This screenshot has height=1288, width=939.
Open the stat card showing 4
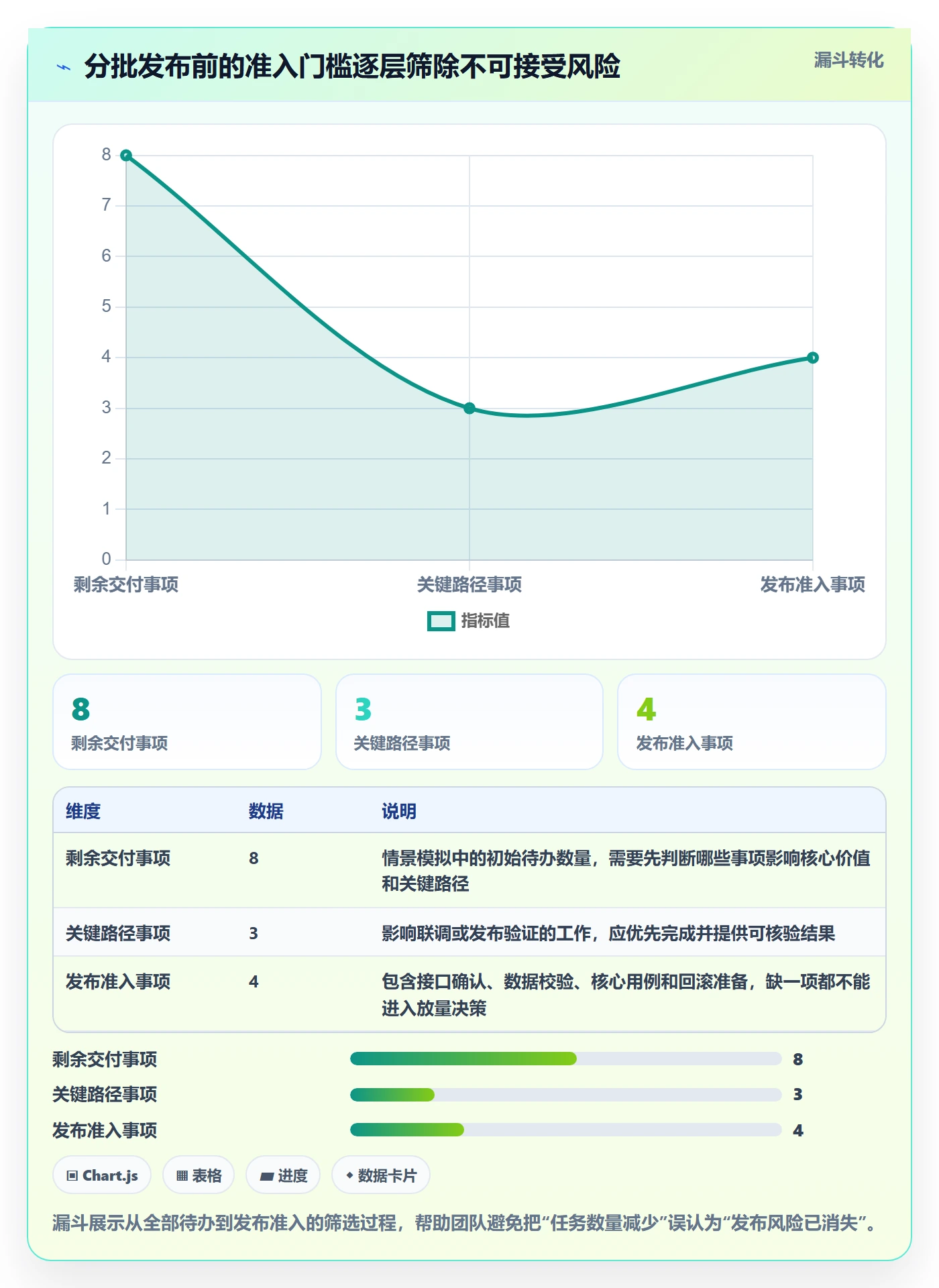point(752,722)
